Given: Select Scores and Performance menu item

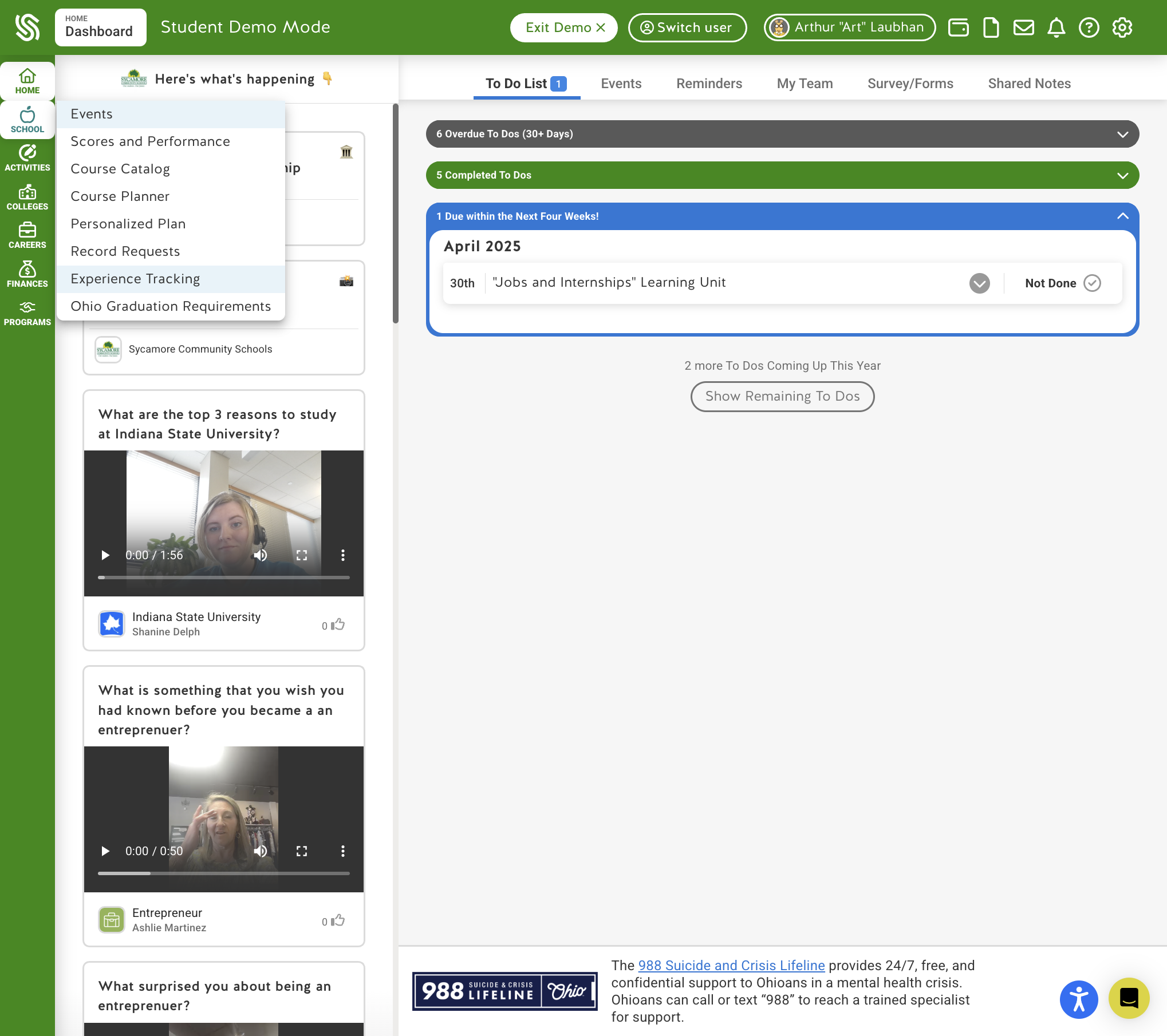Looking at the screenshot, I should click(171, 141).
